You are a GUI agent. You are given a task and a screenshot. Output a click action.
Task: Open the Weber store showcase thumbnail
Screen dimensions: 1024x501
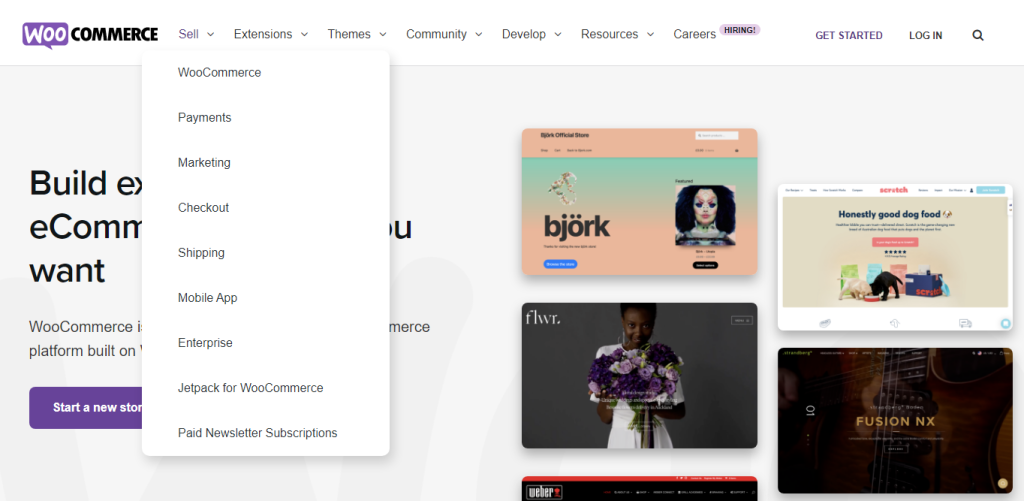coord(639,489)
